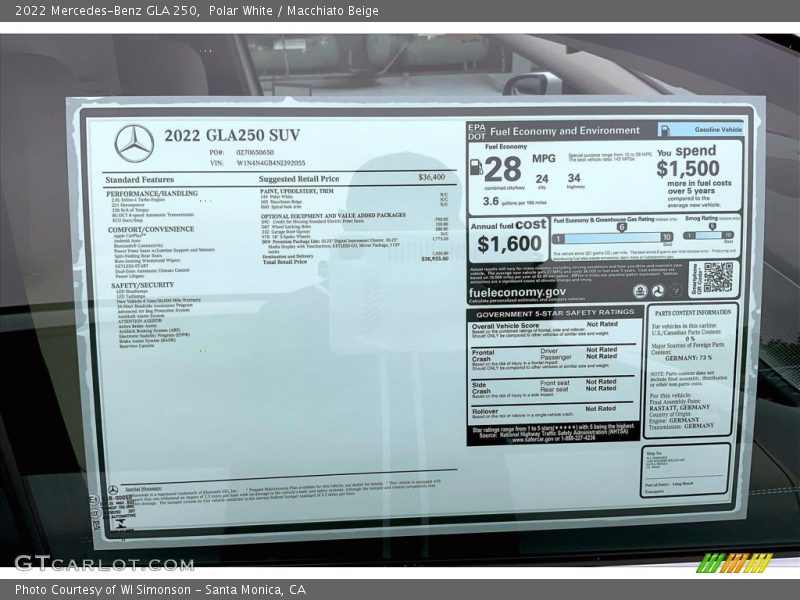Click the 'Port of Entry: Long Beach' line
Image resolution: width=800 pixels, height=600 pixels.
tap(669, 484)
